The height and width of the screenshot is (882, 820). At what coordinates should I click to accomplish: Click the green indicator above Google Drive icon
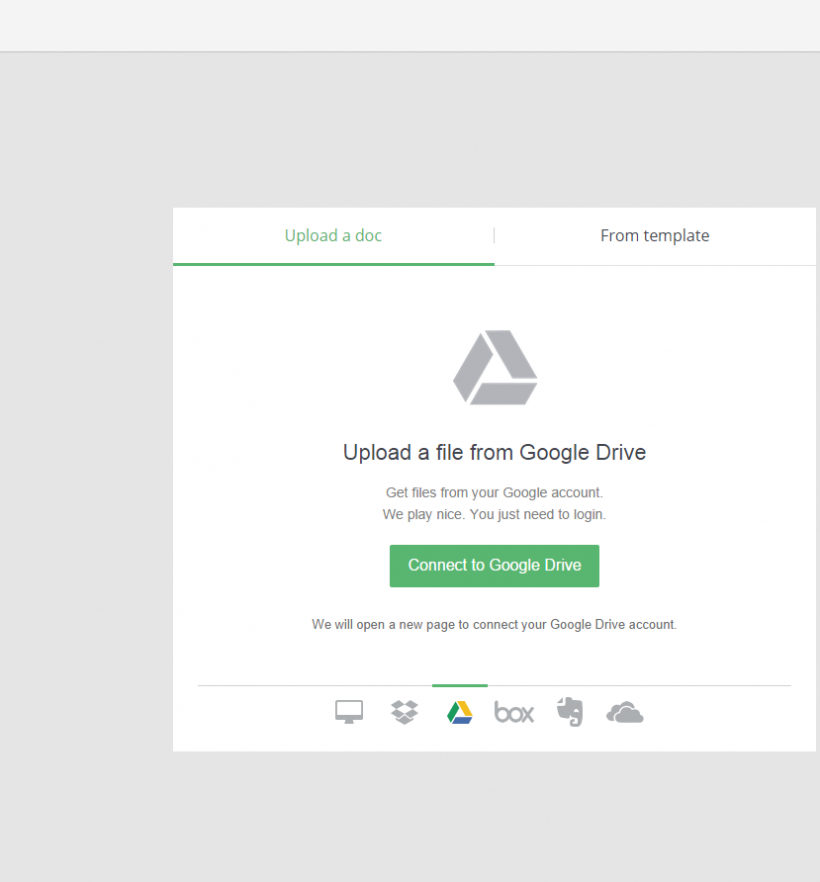[x=460, y=686]
